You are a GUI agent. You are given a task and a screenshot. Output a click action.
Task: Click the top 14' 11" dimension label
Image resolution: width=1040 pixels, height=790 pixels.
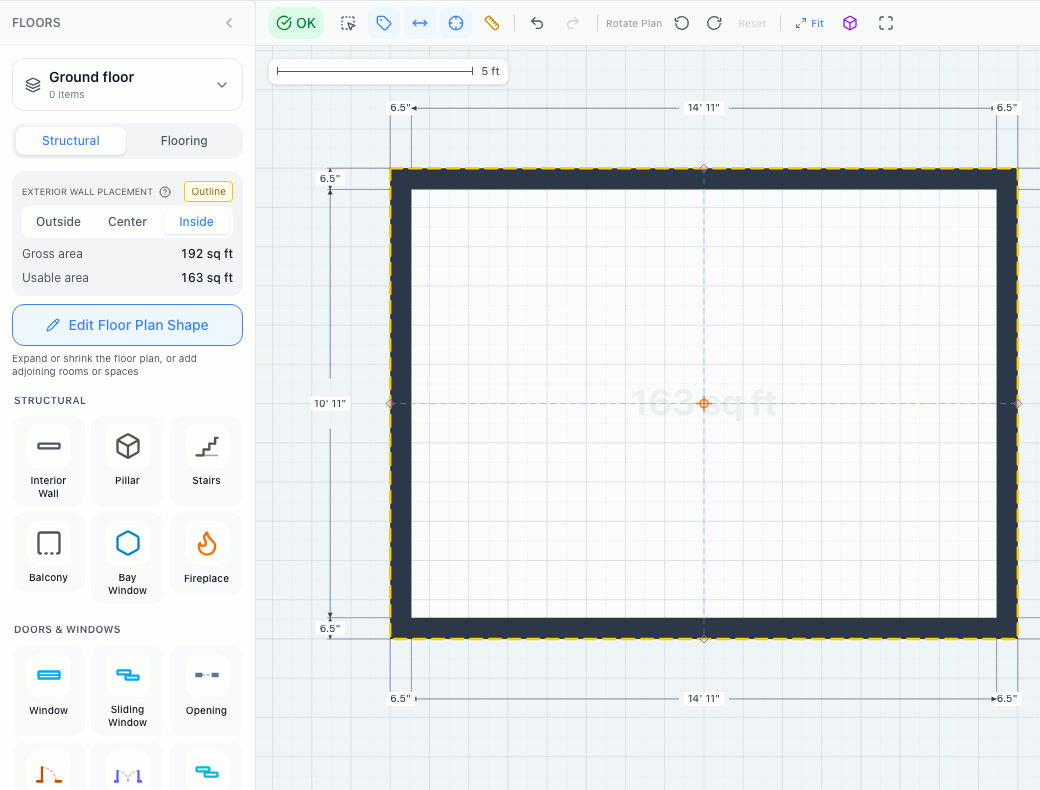704,107
